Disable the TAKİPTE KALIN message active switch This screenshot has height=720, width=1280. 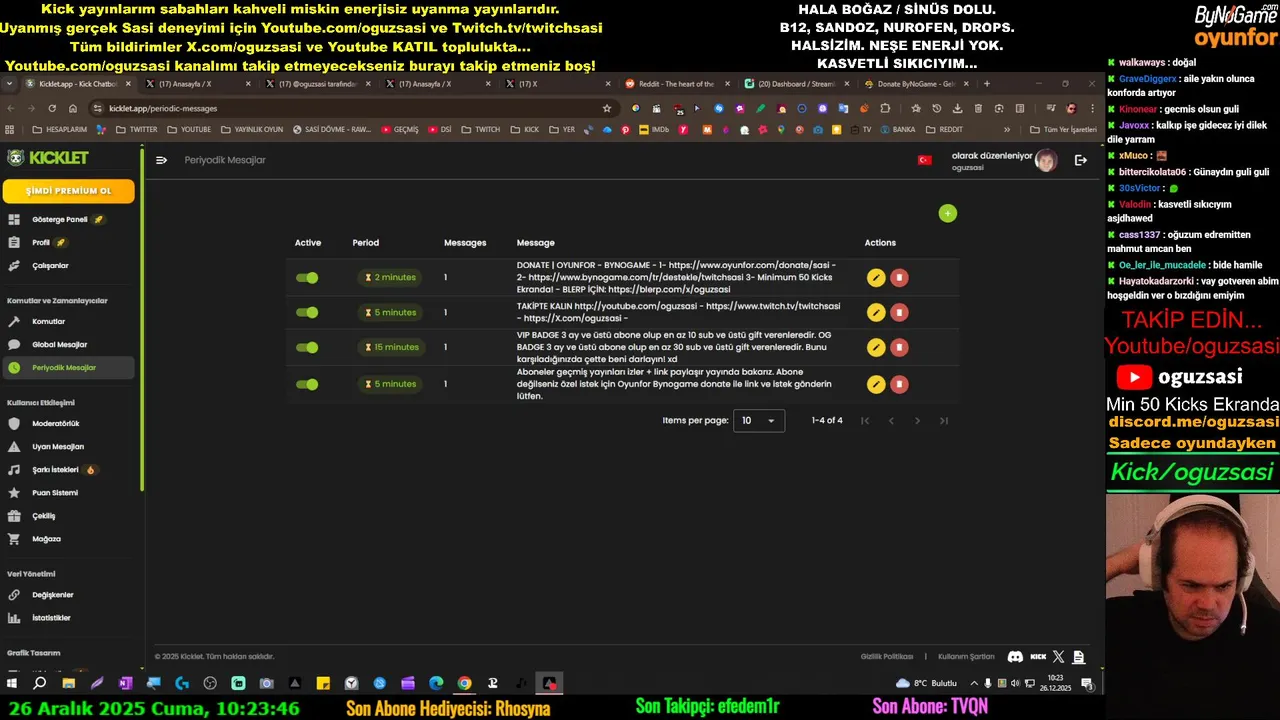point(307,313)
